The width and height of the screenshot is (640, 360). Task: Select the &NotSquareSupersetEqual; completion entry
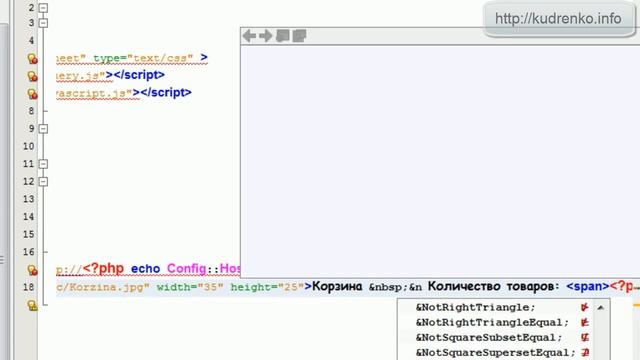click(497, 353)
